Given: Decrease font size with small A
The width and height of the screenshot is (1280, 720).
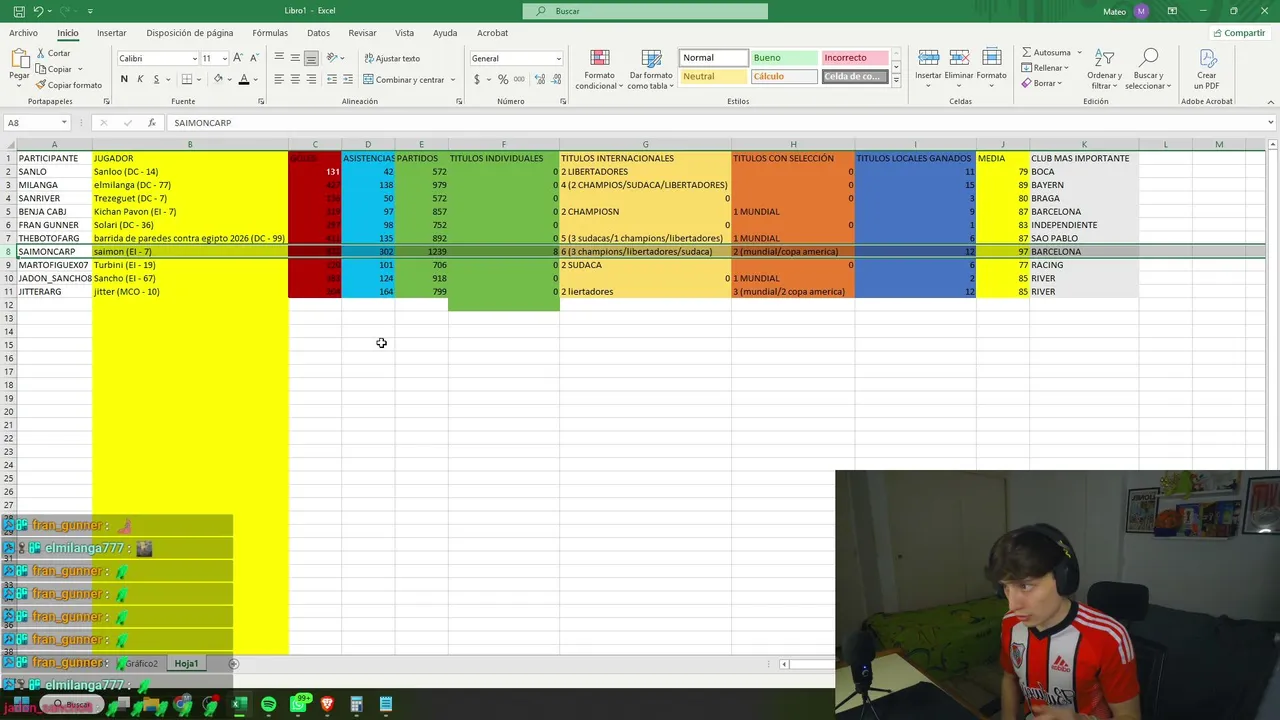Looking at the screenshot, I should pyautogui.click(x=254, y=58).
